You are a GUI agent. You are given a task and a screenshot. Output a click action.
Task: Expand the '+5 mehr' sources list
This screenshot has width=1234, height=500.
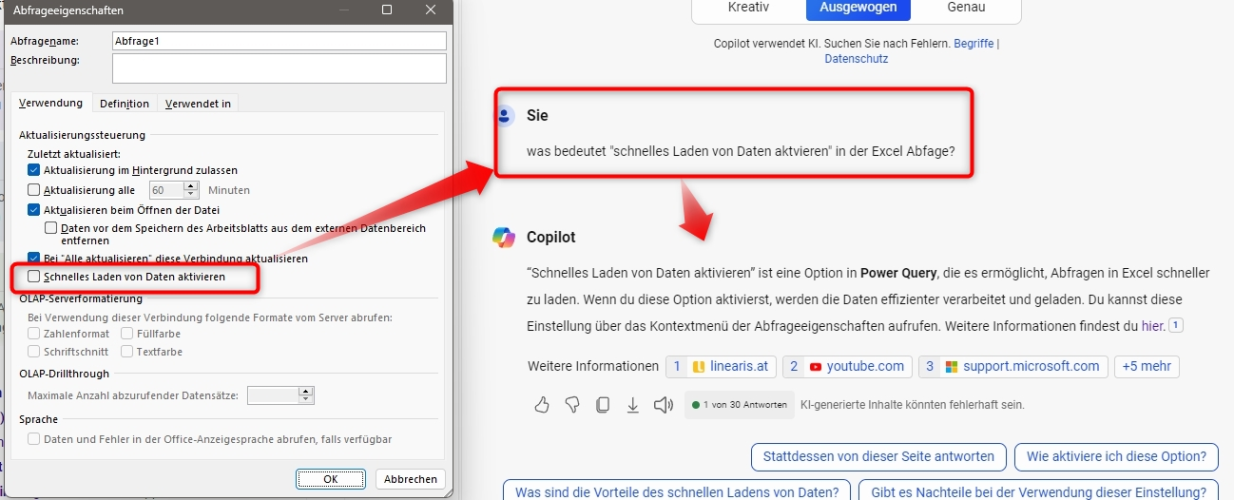(1146, 367)
